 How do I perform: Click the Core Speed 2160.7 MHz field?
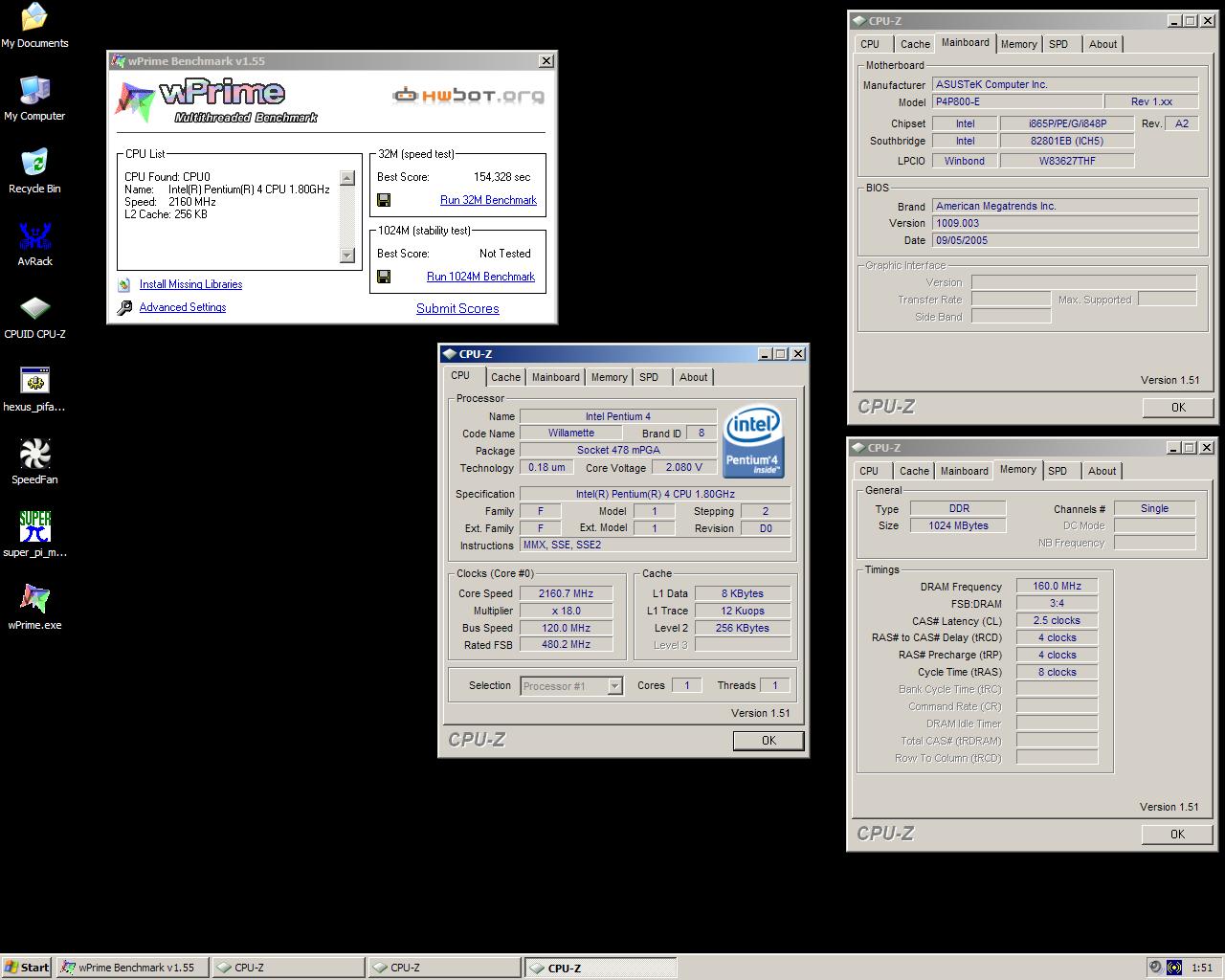[x=567, y=593]
